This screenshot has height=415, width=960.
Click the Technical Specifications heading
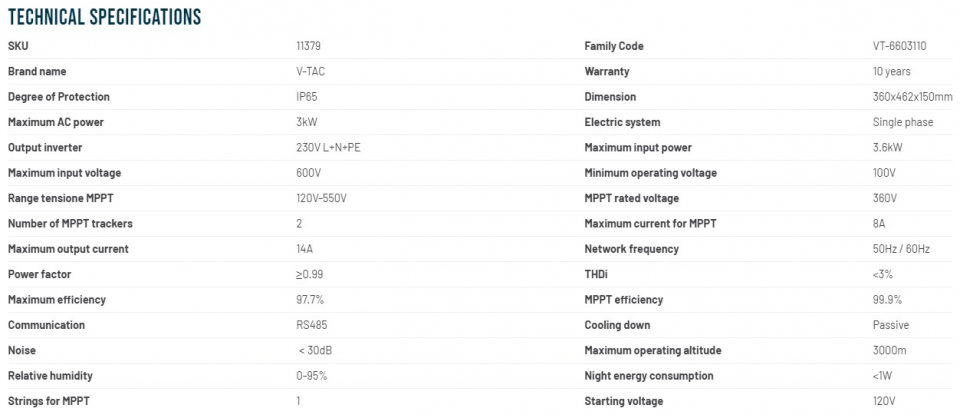[x=104, y=17]
